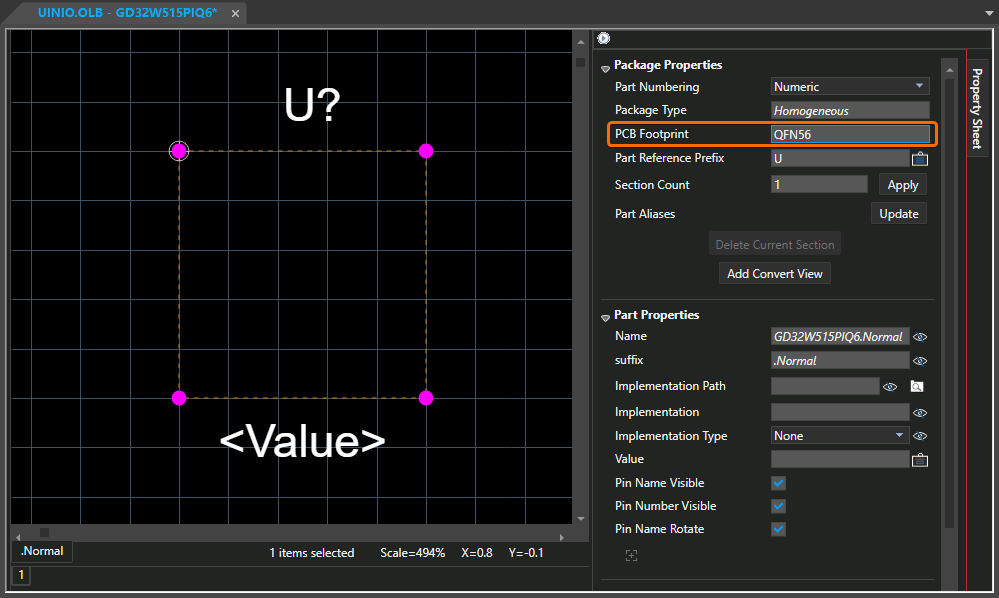Screen dimensions: 999x598
Task: Click the small add-property icon below Pin Name Rotate
Action: tap(631, 556)
